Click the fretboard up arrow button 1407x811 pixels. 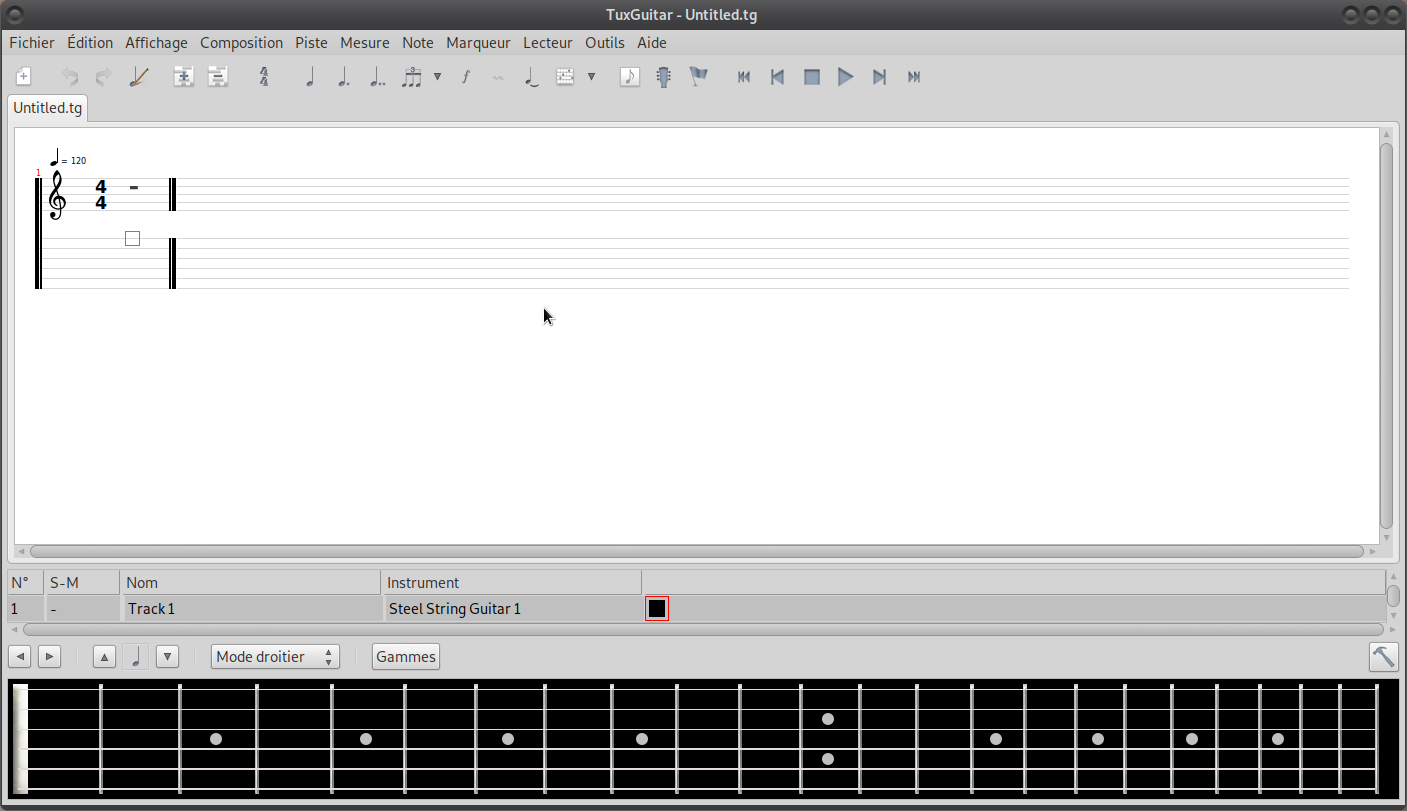(x=104, y=657)
